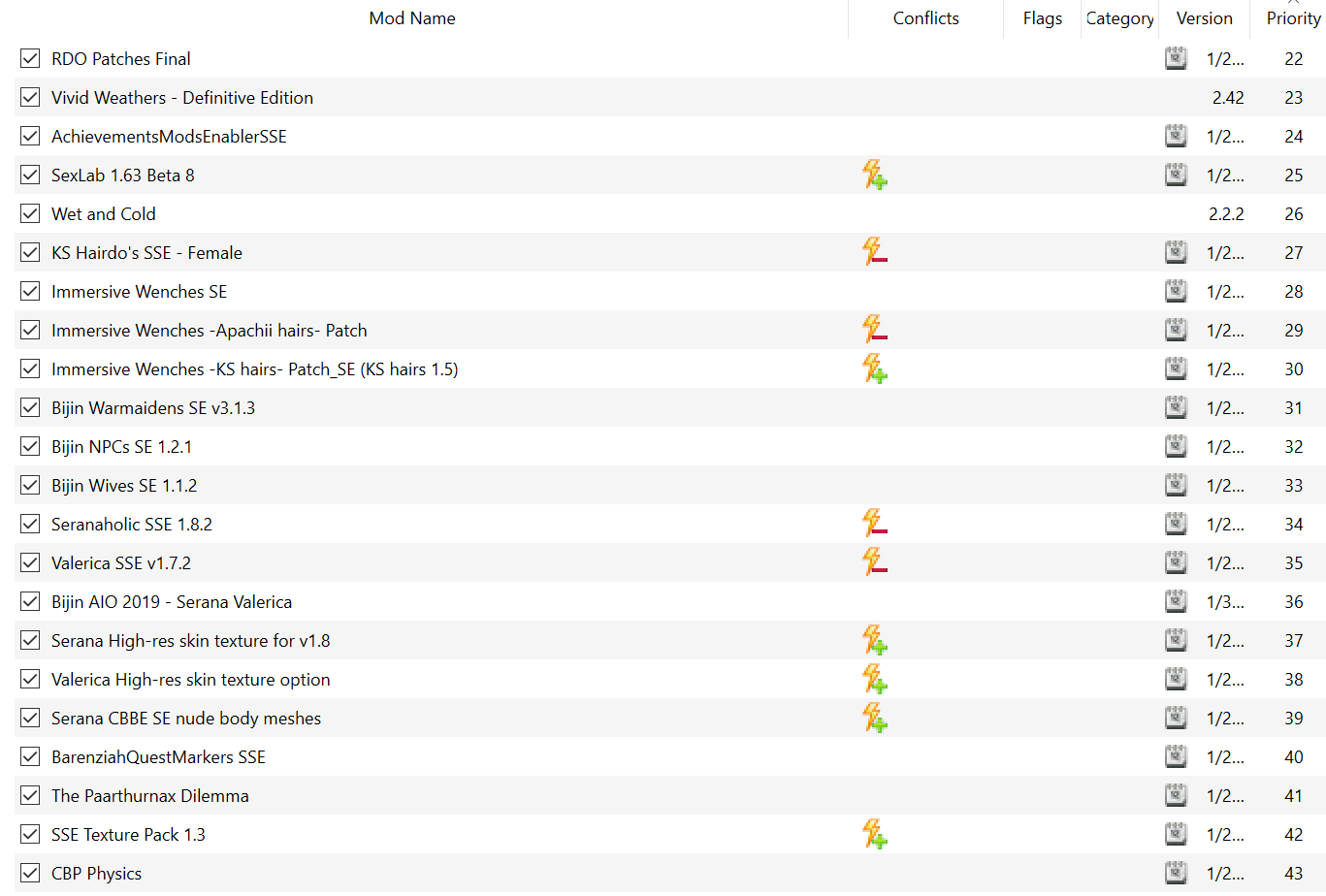Image resolution: width=1326 pixels, height=896 pixels.
Task: Click version date icon for The Paarthurnax Dilemma
Action: pyautogui.click(x=1176, y=795)
